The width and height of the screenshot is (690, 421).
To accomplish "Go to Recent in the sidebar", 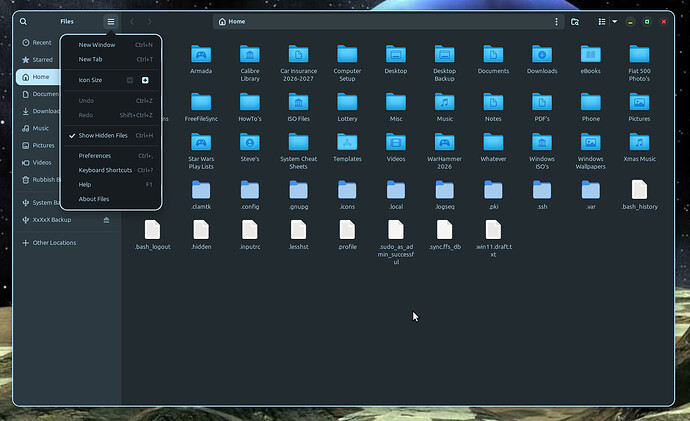I will (x=41, y=43).
